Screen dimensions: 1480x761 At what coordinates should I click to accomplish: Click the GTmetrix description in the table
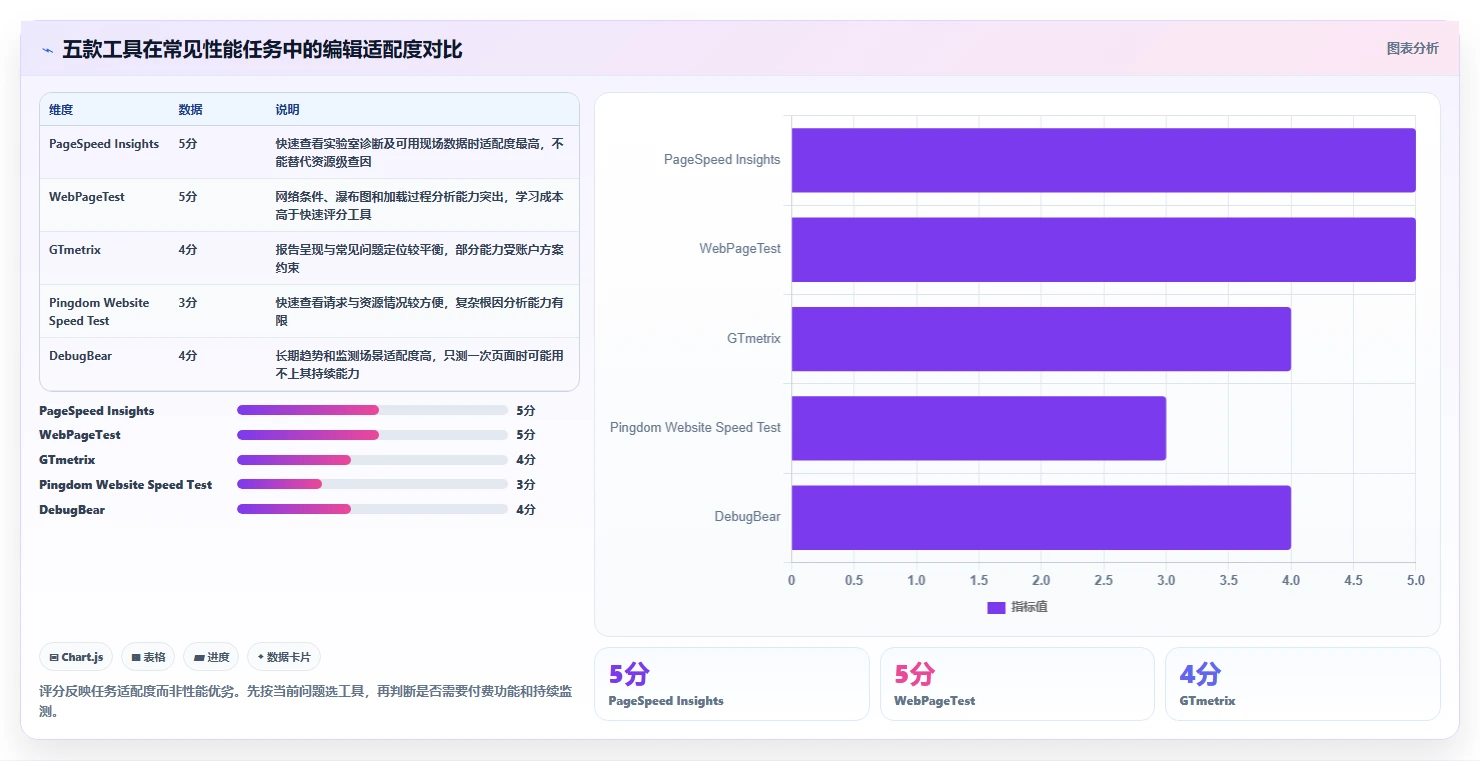click(420, 259)
